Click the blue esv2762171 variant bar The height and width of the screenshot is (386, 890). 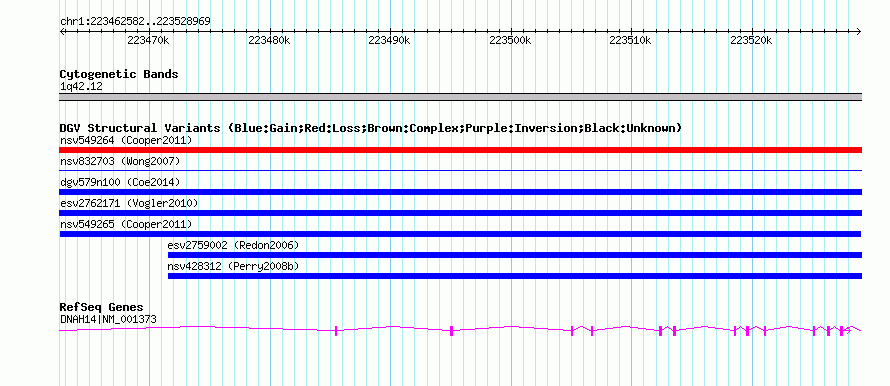(x=460, y=213)
